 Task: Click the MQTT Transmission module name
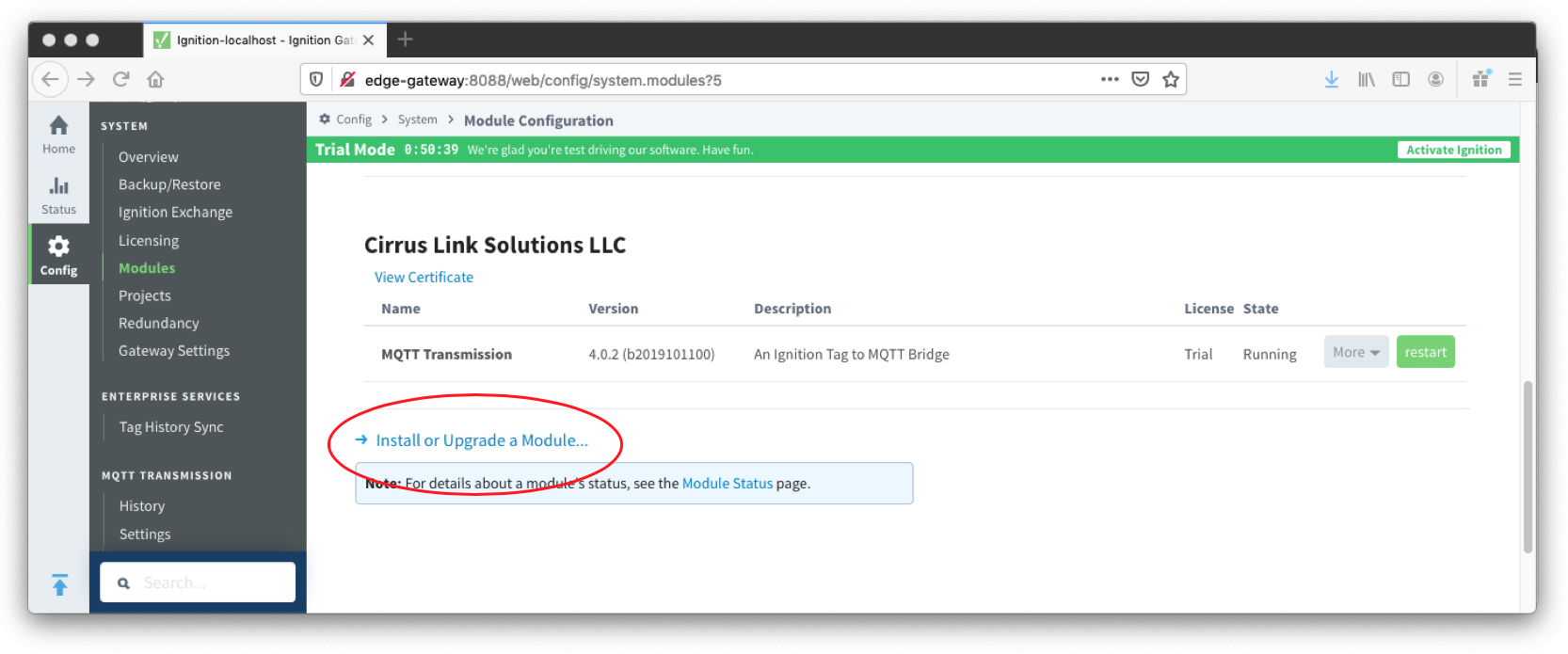coord(446,355)
